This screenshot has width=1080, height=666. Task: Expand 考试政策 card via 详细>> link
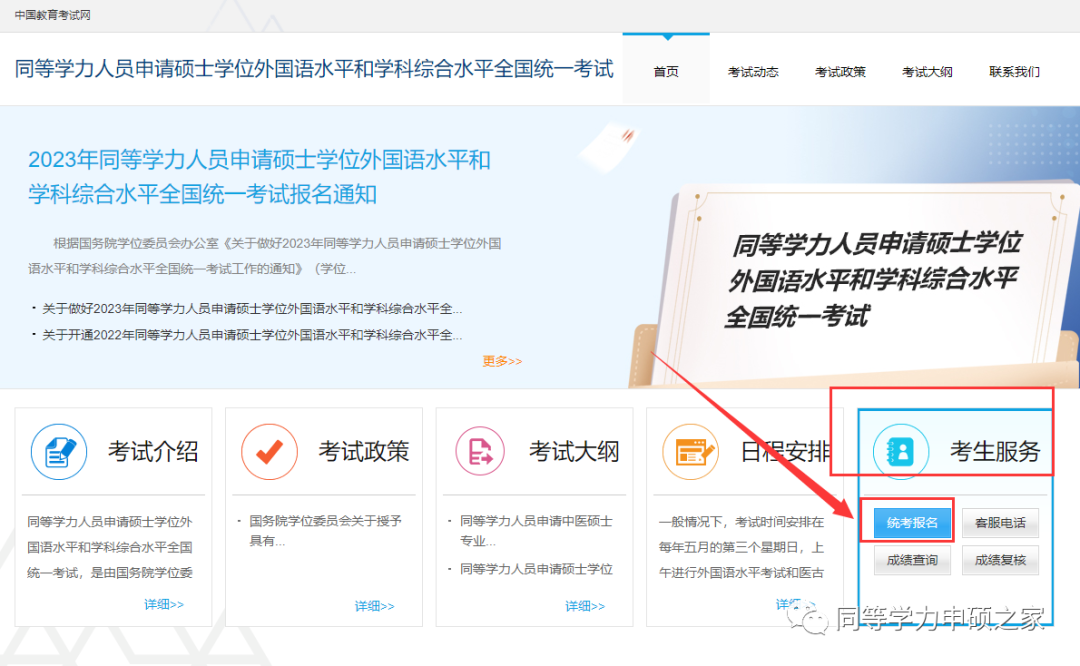[x=374, y=606]
